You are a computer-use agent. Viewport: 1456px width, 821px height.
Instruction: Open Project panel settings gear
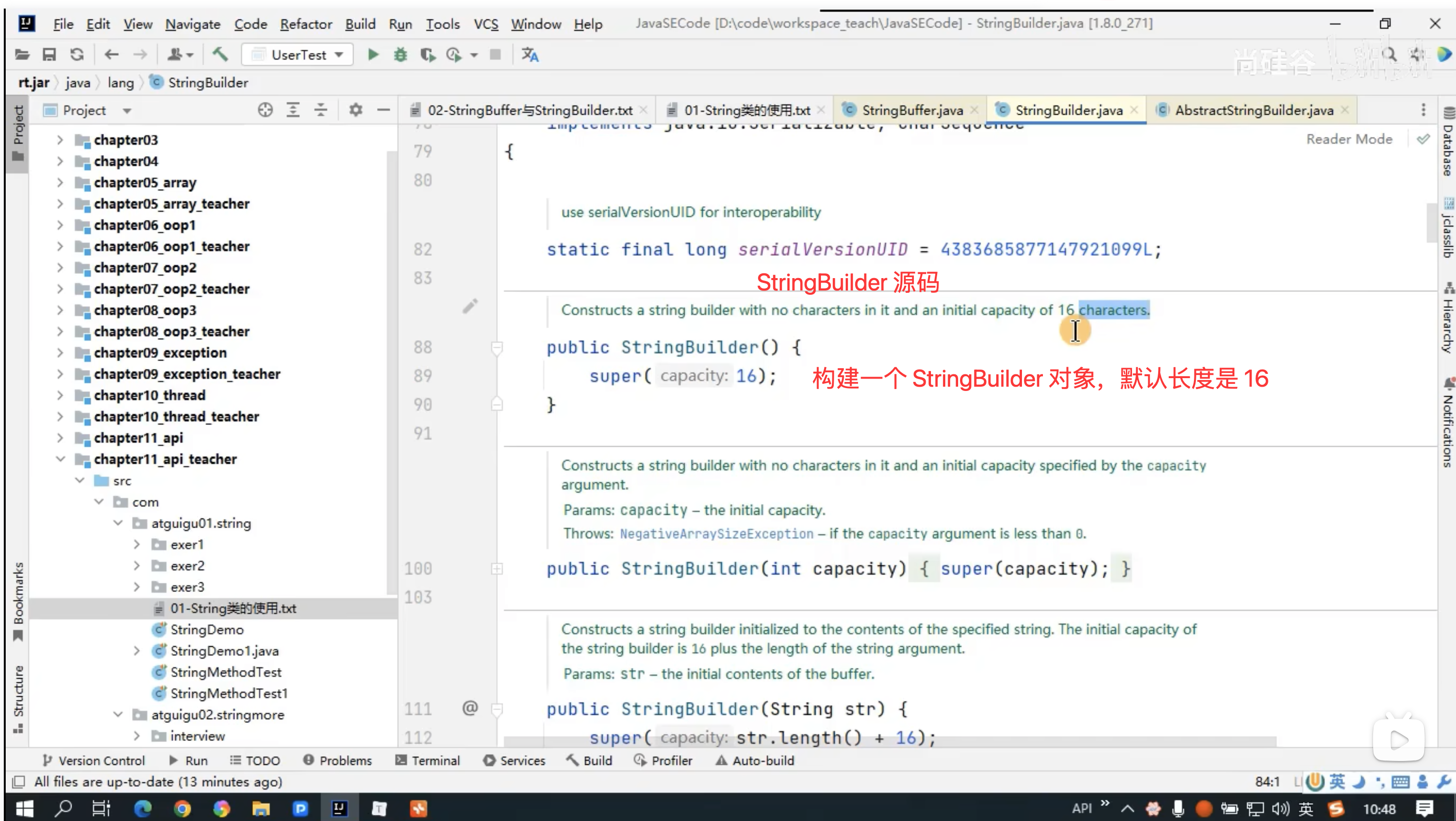click(x=355, y=110)
